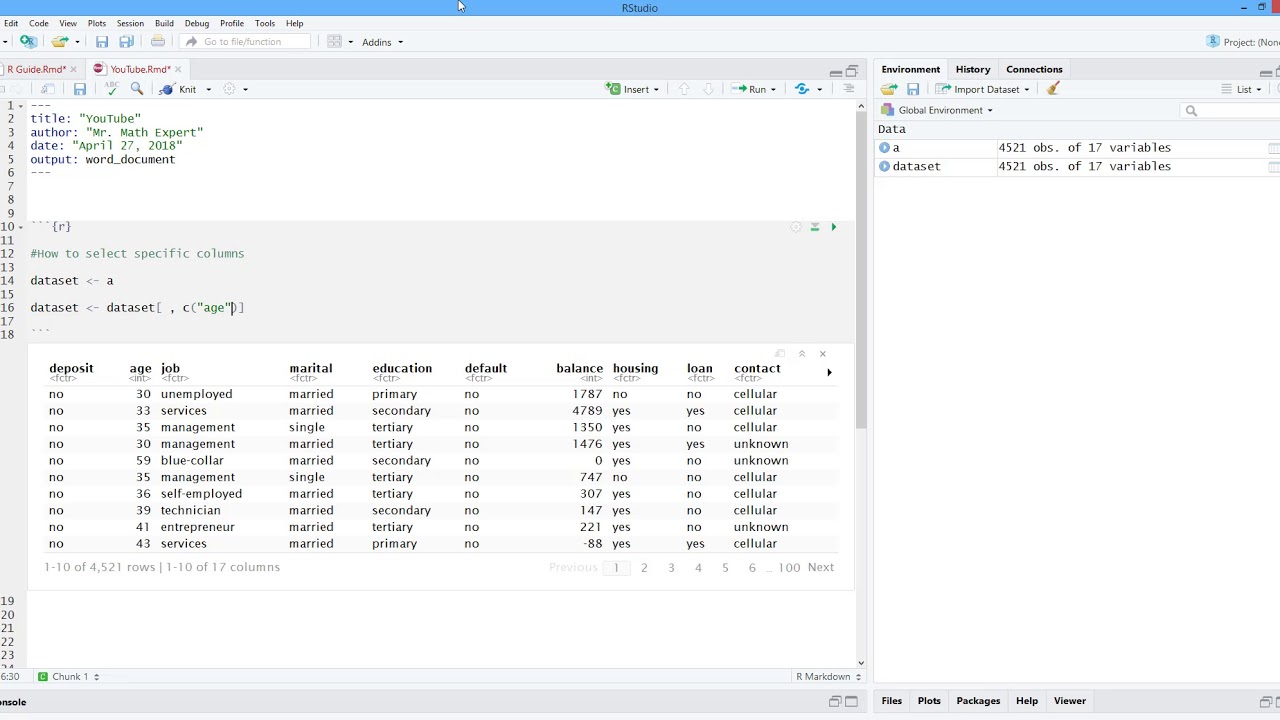Open chunk options gear icon
1280x720 pixels.
[x=796, y=227]
